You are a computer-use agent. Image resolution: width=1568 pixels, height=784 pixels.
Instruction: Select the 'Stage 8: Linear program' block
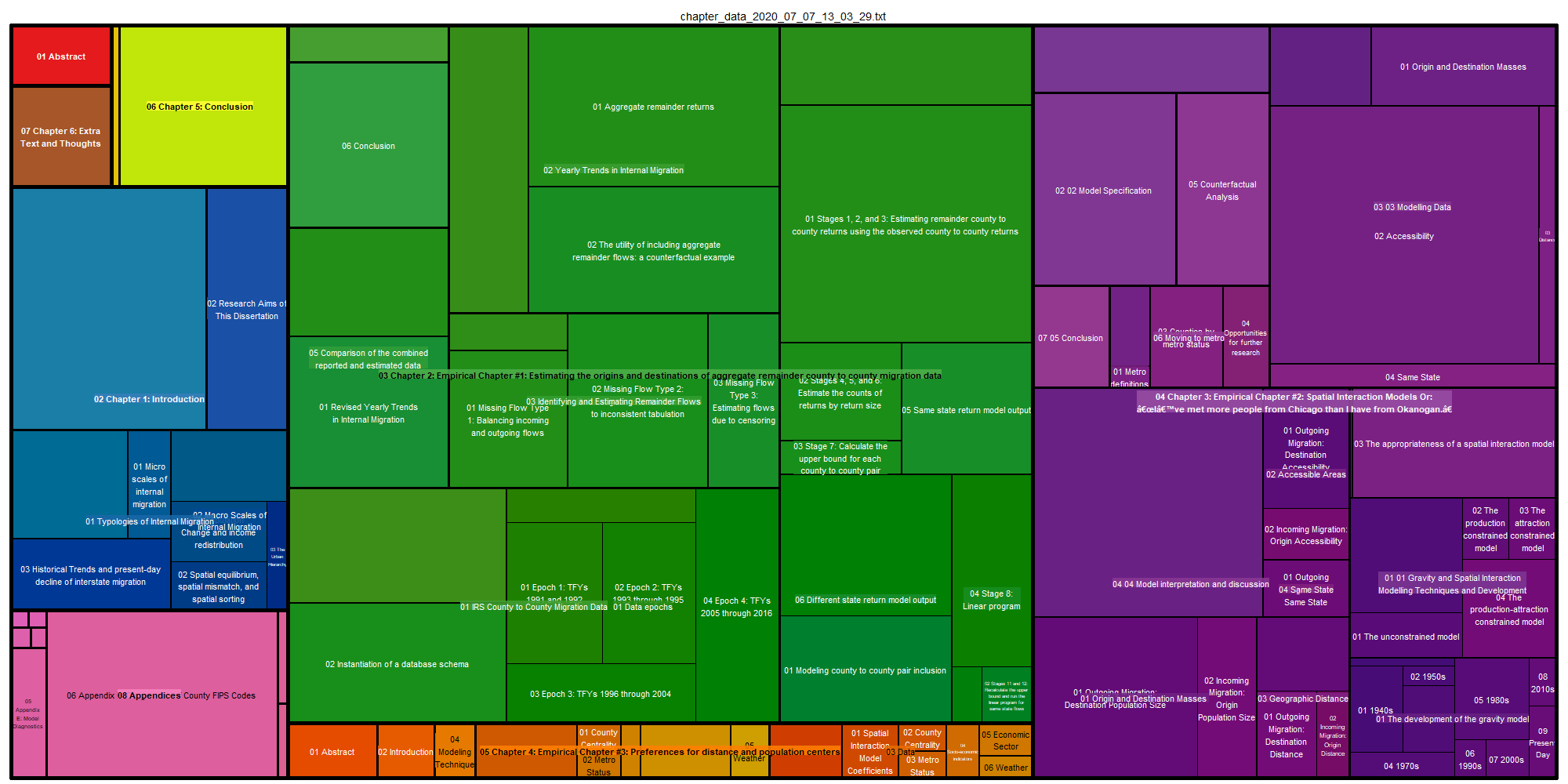pos(991,600)
